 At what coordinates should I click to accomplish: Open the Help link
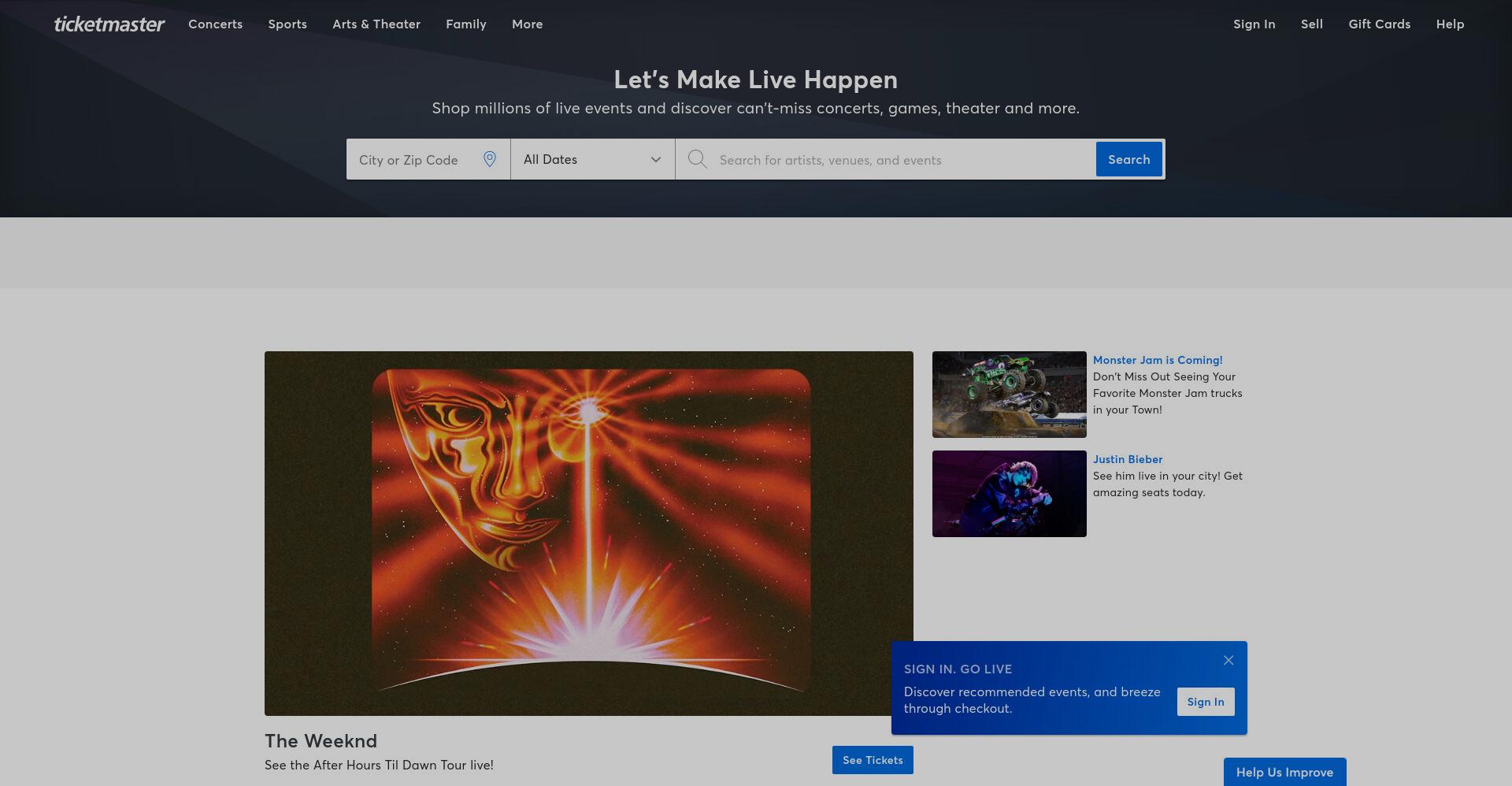tap(1450, 24)
